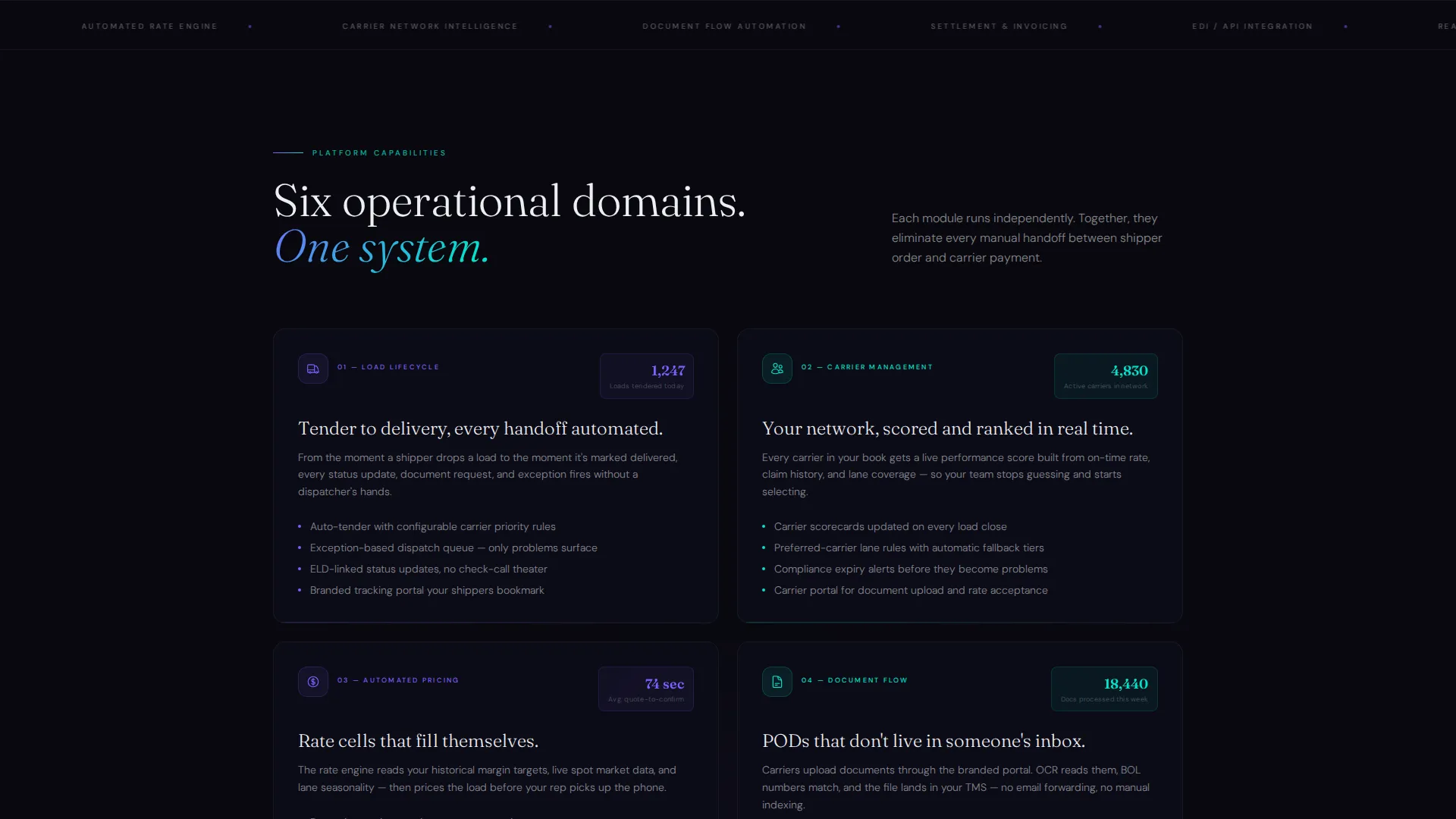
Task: Select 'Settlement & Invoicing' in the ticker
Action: (999, 27)
